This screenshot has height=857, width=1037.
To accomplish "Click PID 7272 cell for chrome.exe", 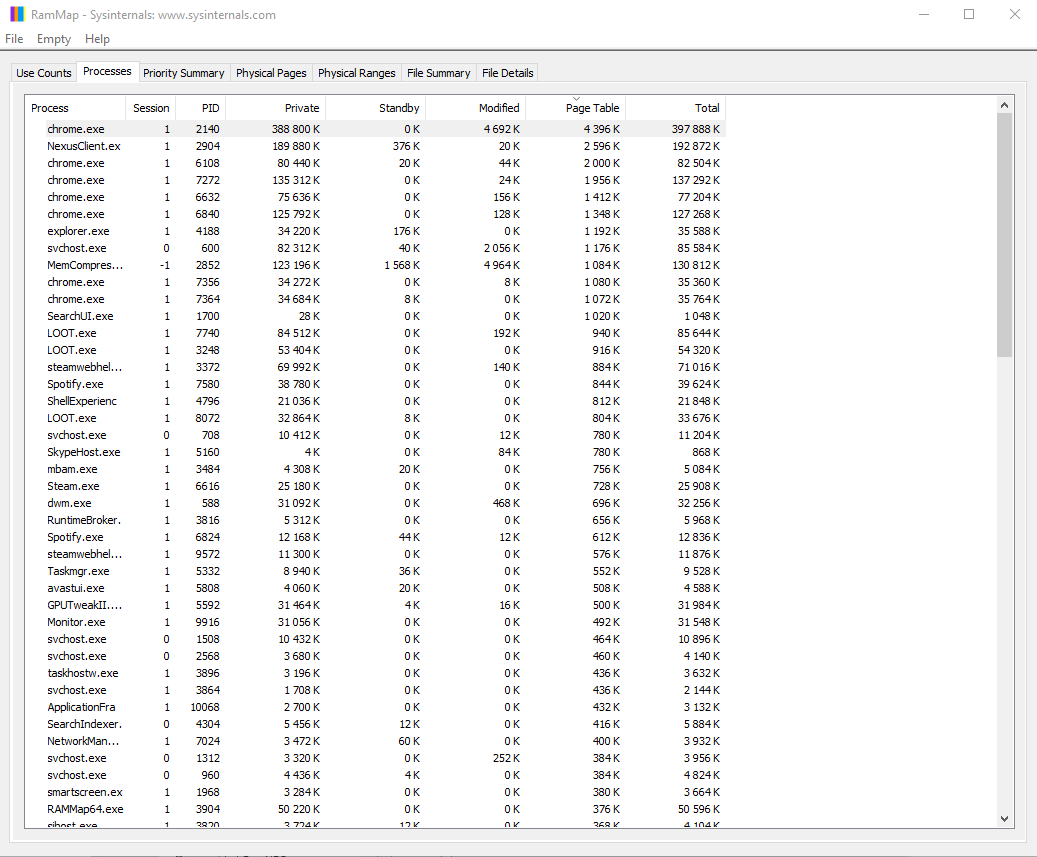I will coord(208,180).
